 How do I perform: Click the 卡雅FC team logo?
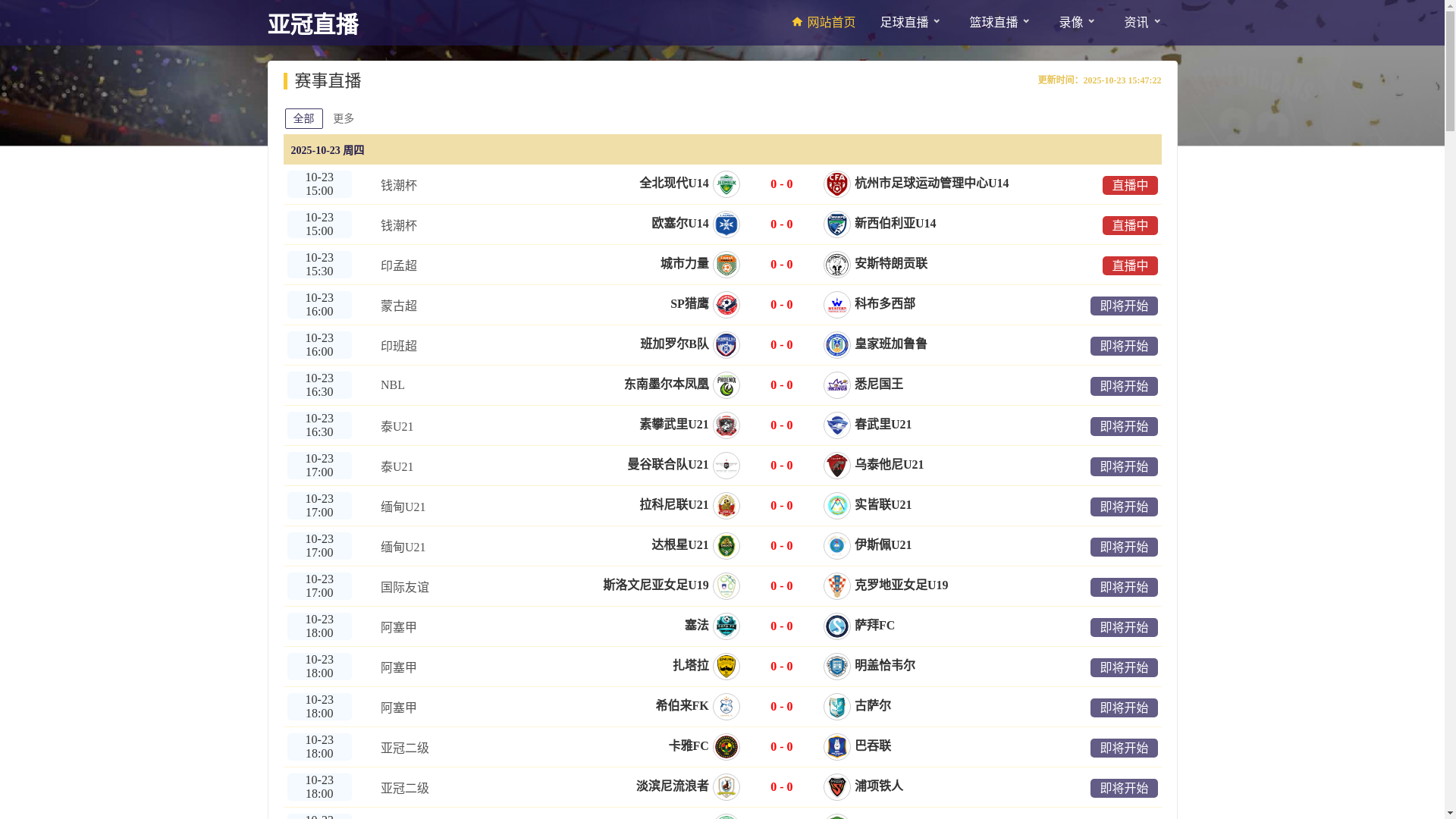pos(726,747)
